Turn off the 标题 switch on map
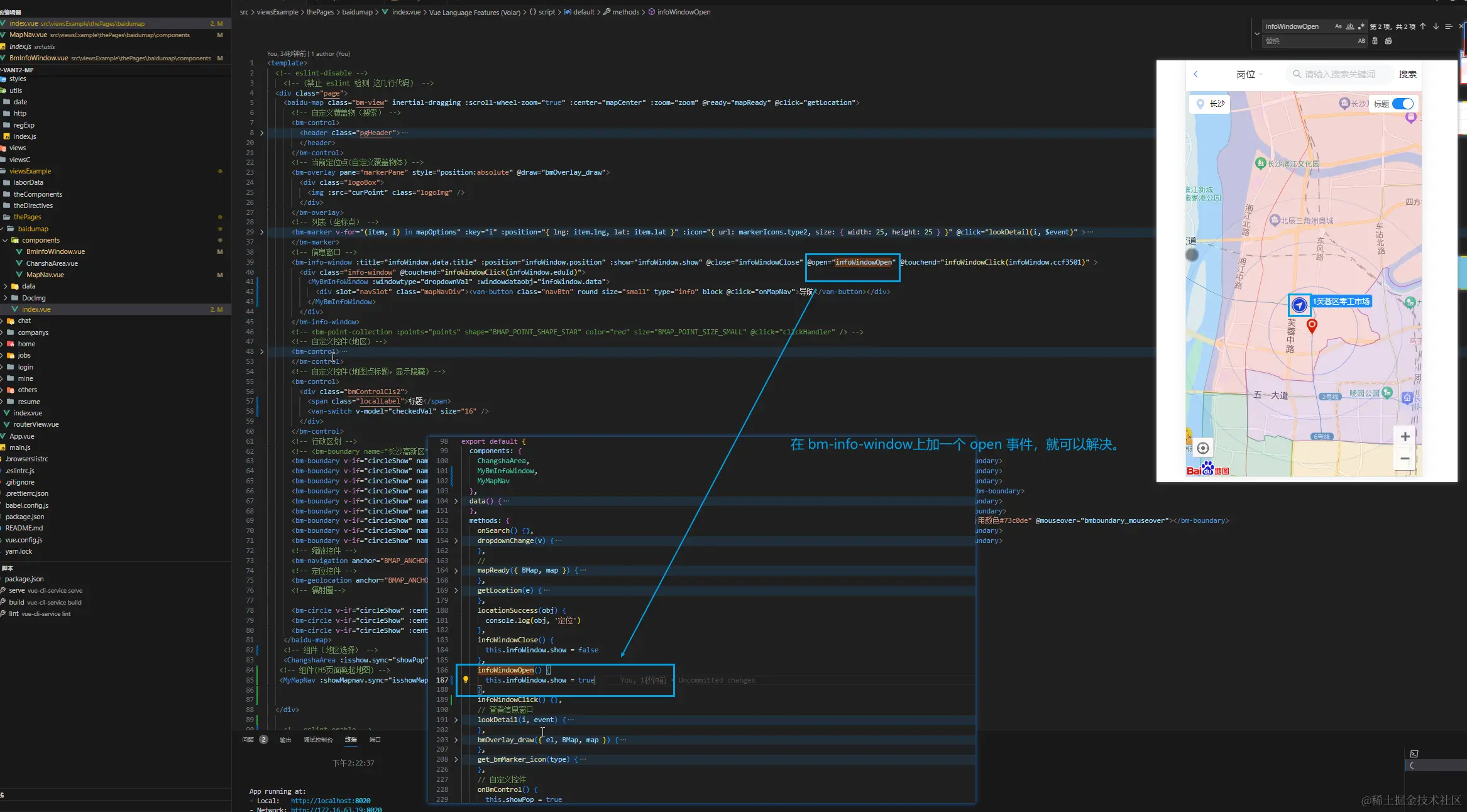 tap(1403, 104)
